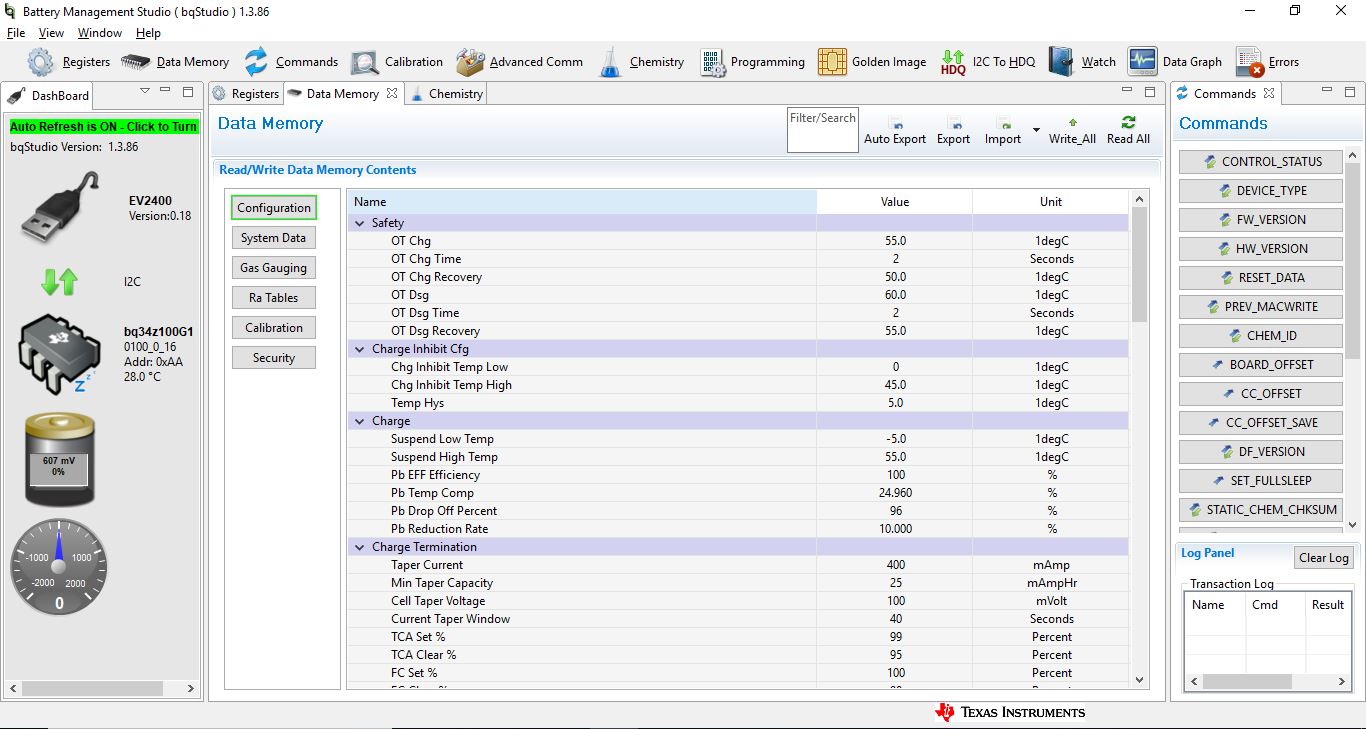
Task: Click the Taper Current value 400
Action: point(895,565)
